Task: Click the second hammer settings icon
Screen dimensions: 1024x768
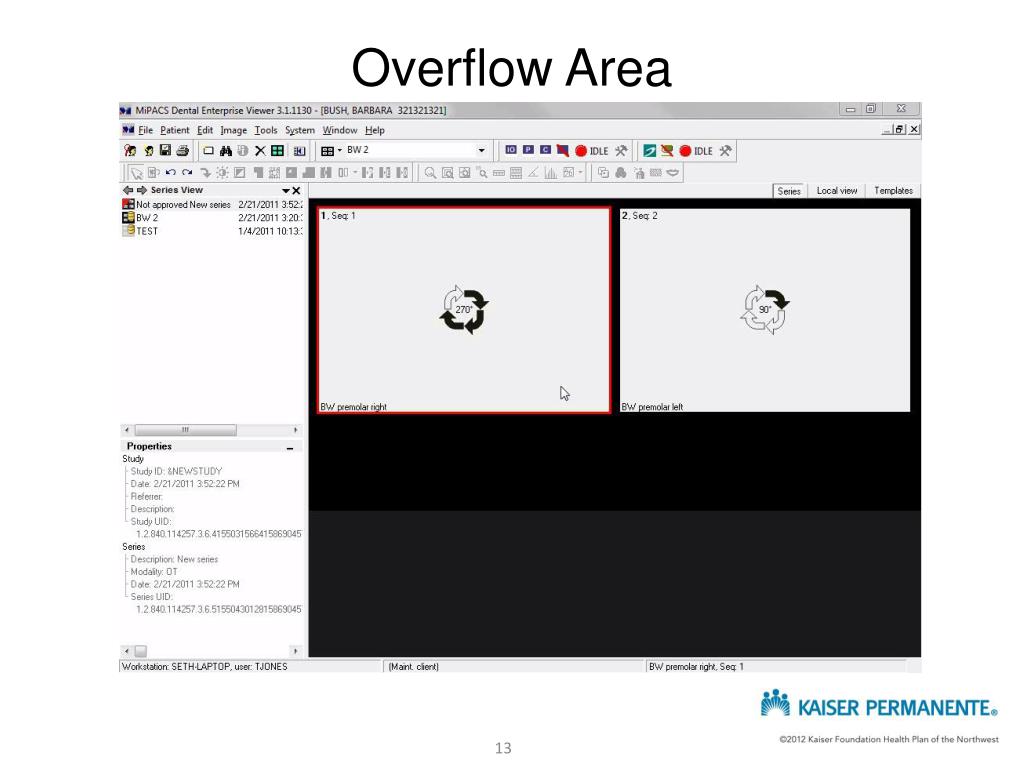Action: (725, 151)
